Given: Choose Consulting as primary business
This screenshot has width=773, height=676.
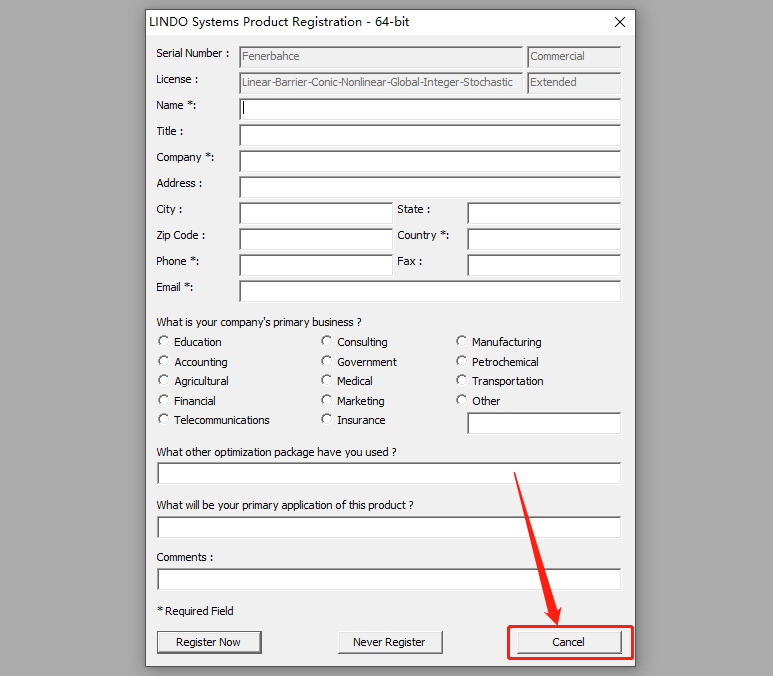Looking at the screenshot, I should [x=327, y=342].
